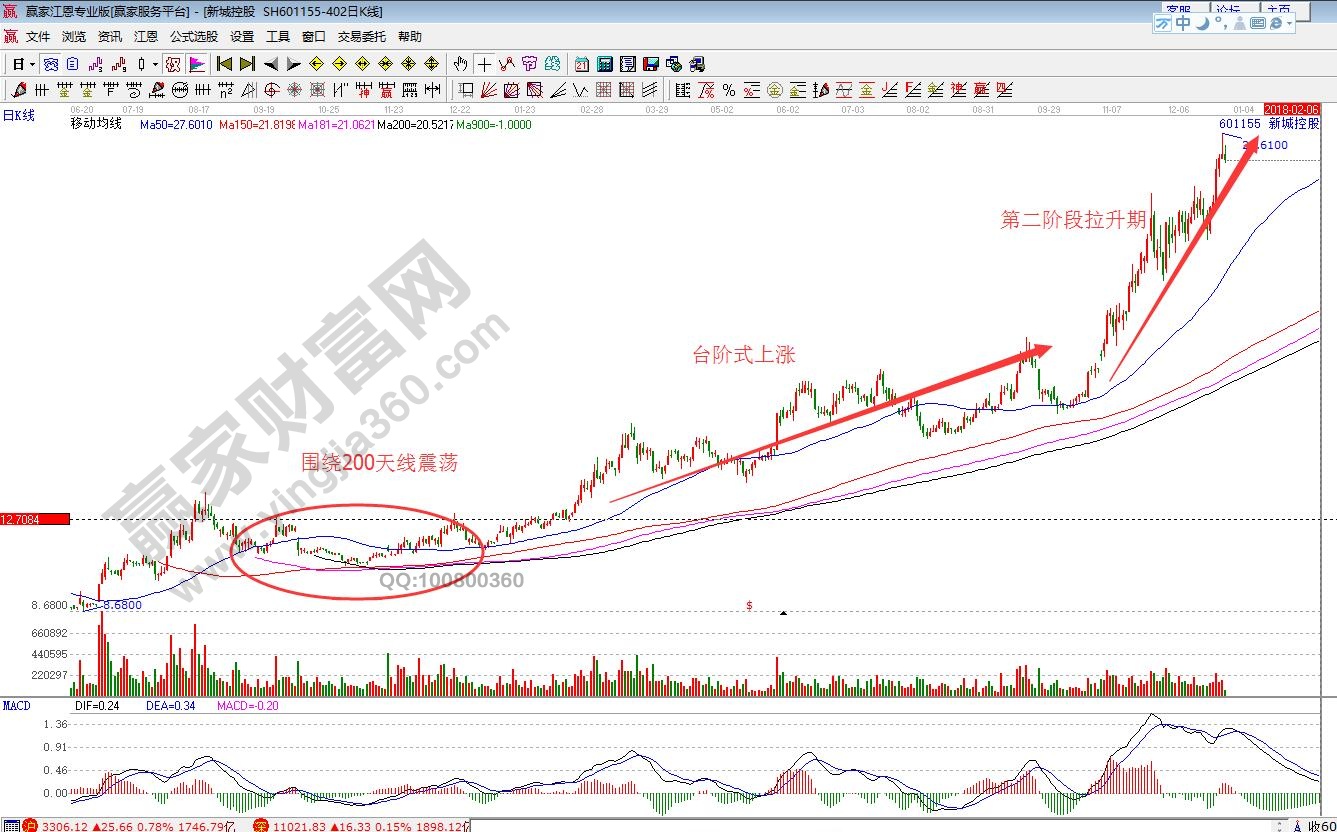Open the candlestick style dropdown arrow
Viewport: 1337px width, 832px height.
tap(155, 64)
